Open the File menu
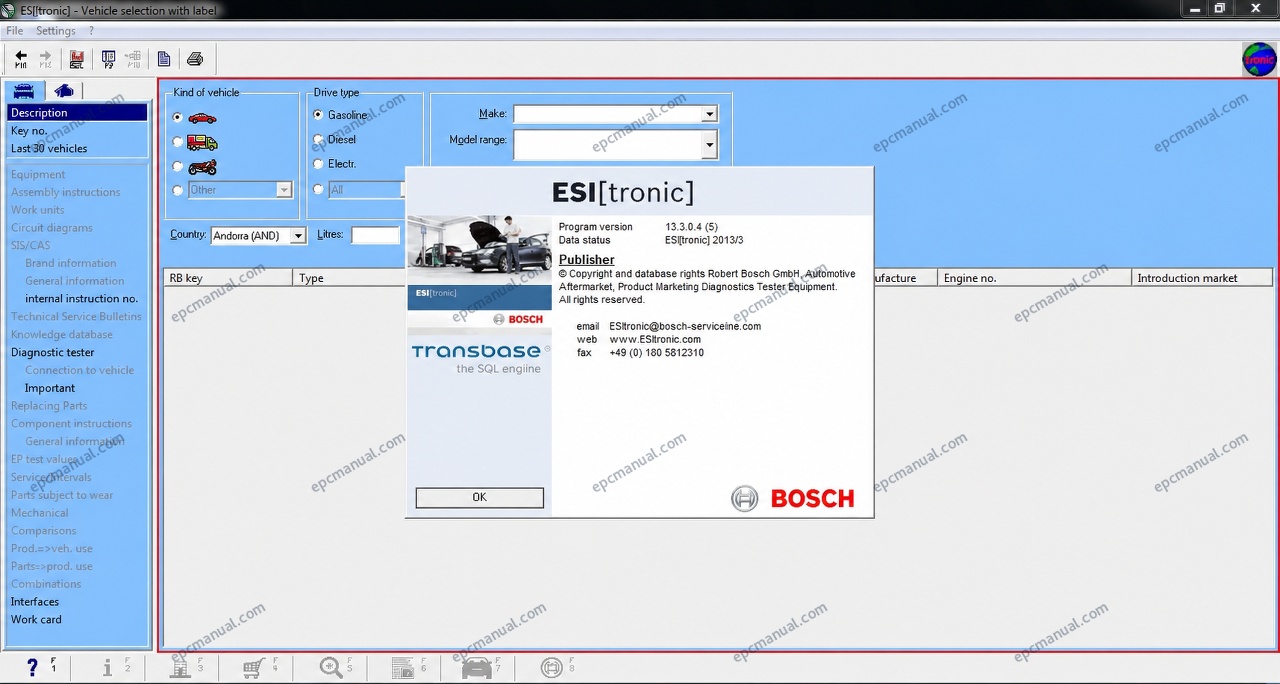This screenshot has height=684, width=1280. click(x=15, y=31)
